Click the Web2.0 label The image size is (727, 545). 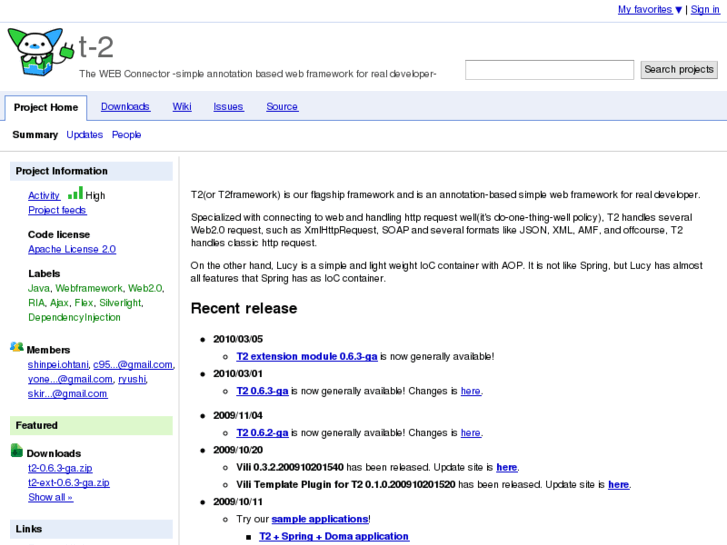[145, 288]
